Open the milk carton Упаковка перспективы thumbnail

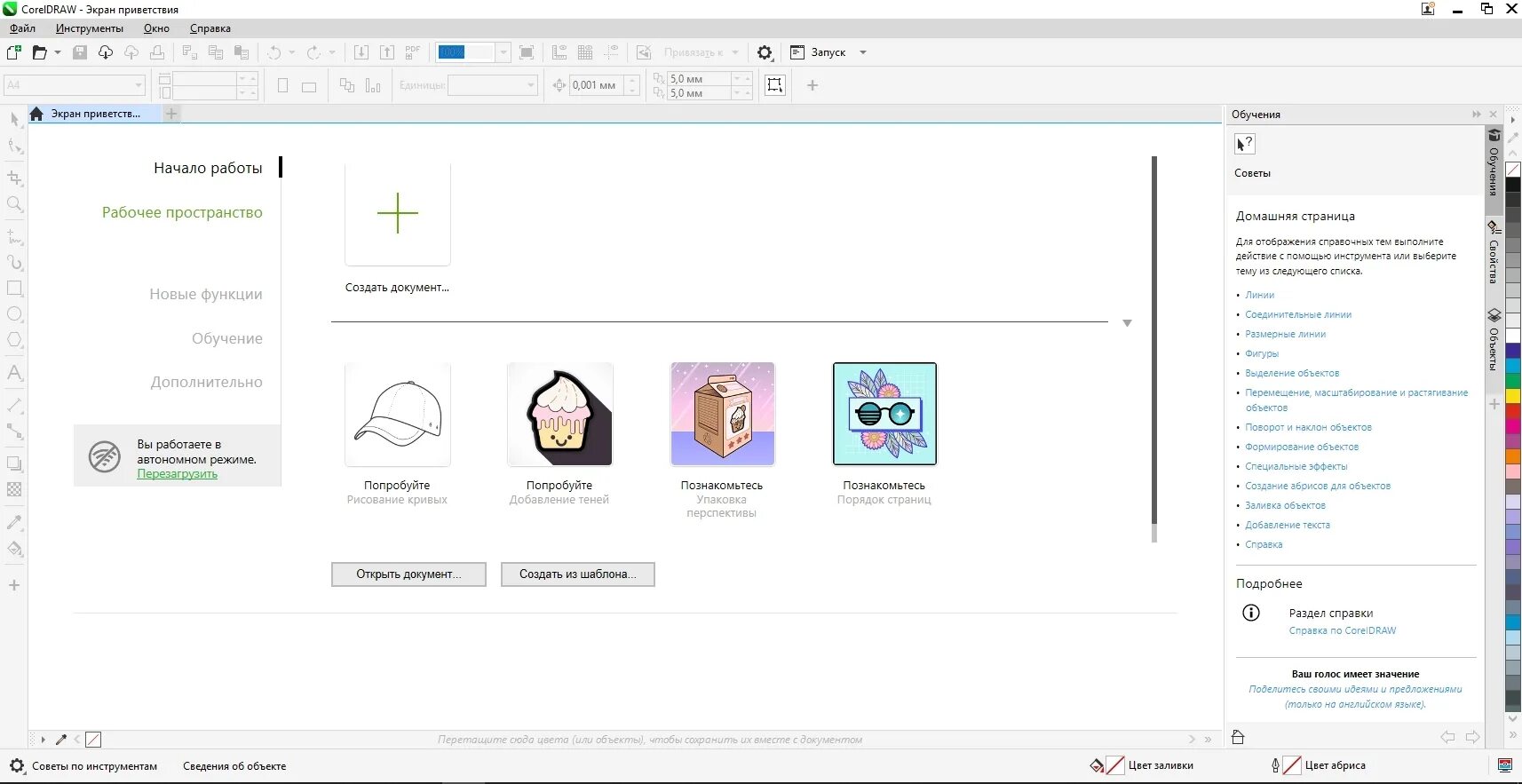click(x=723, y=414)
